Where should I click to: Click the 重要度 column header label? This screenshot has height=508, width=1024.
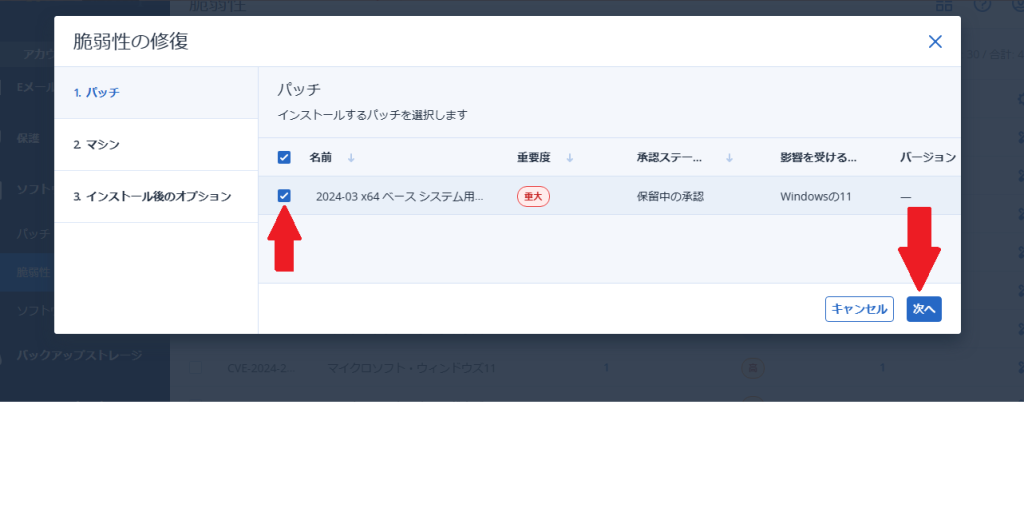[534, 157]
